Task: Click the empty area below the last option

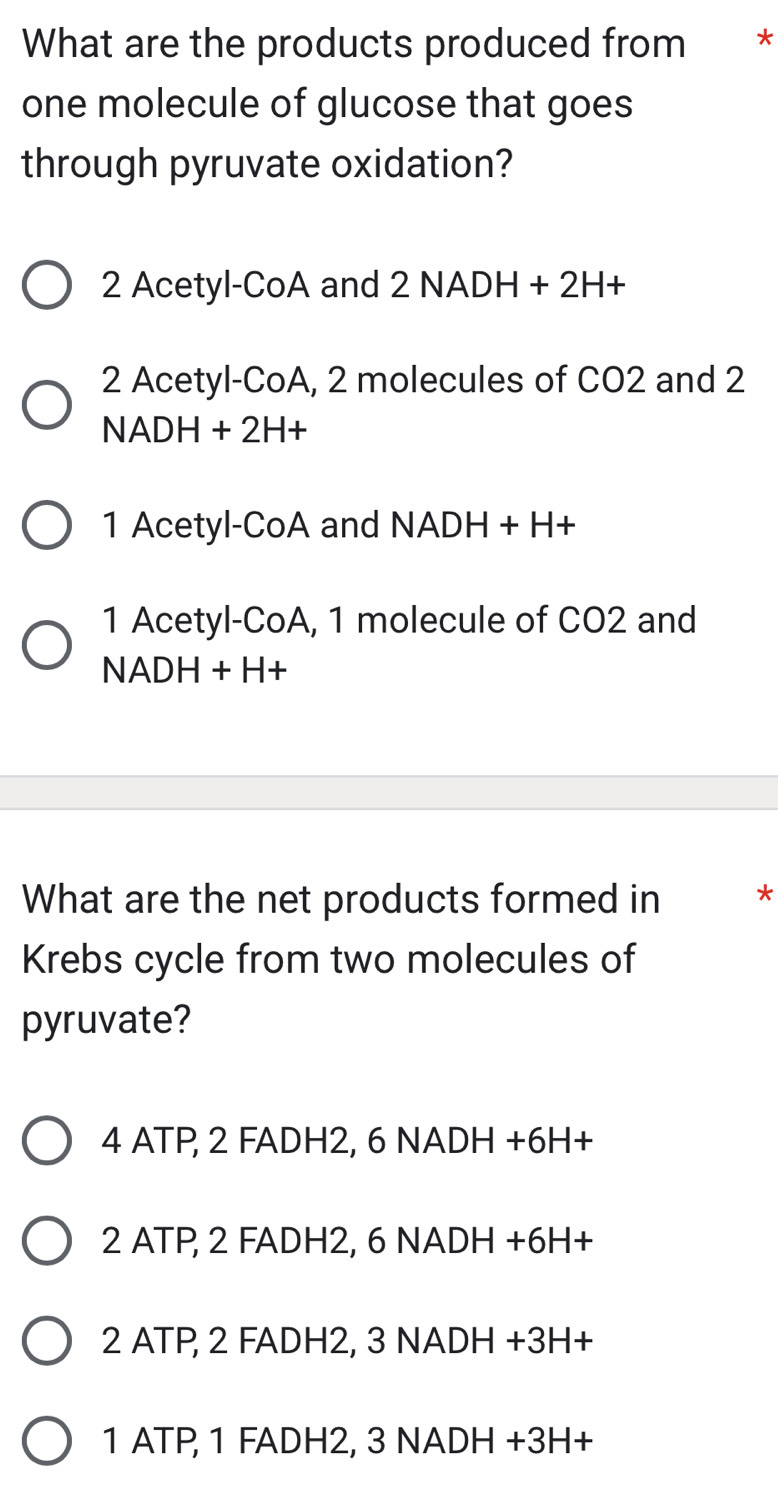Action: point(389,1478)
